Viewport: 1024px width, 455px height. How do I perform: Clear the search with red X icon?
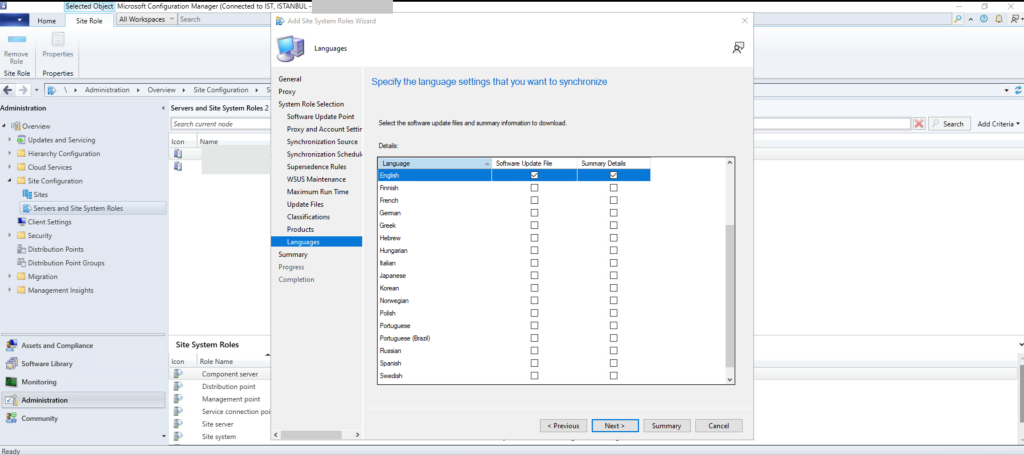click(x=918, y=124)
